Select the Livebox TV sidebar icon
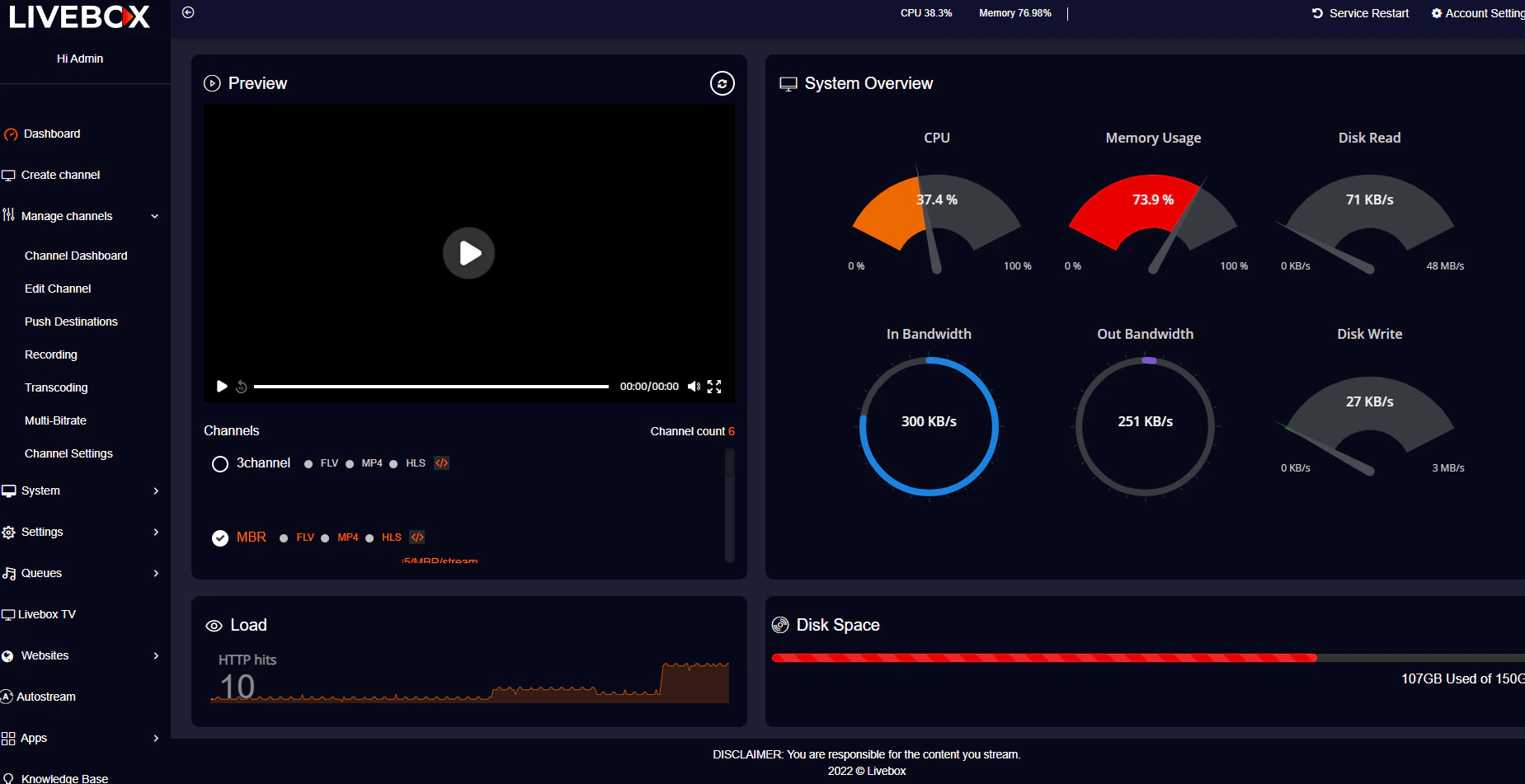The height and width of the screenshot is (784, 1525). (x=9, y=614)
